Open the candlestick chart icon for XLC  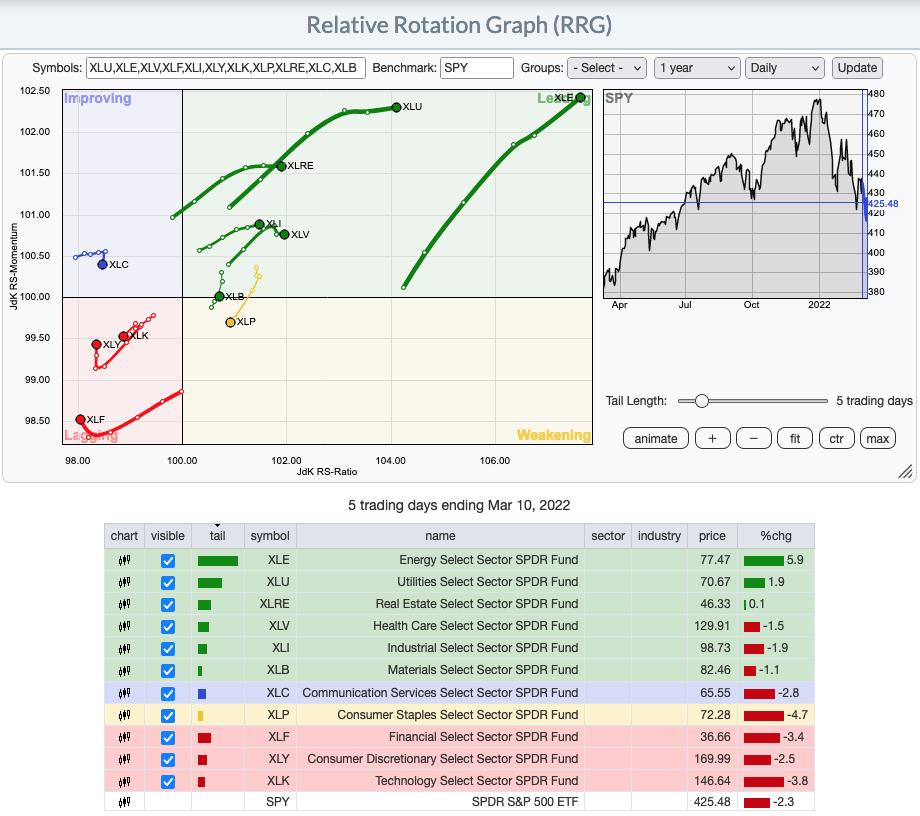124,693
